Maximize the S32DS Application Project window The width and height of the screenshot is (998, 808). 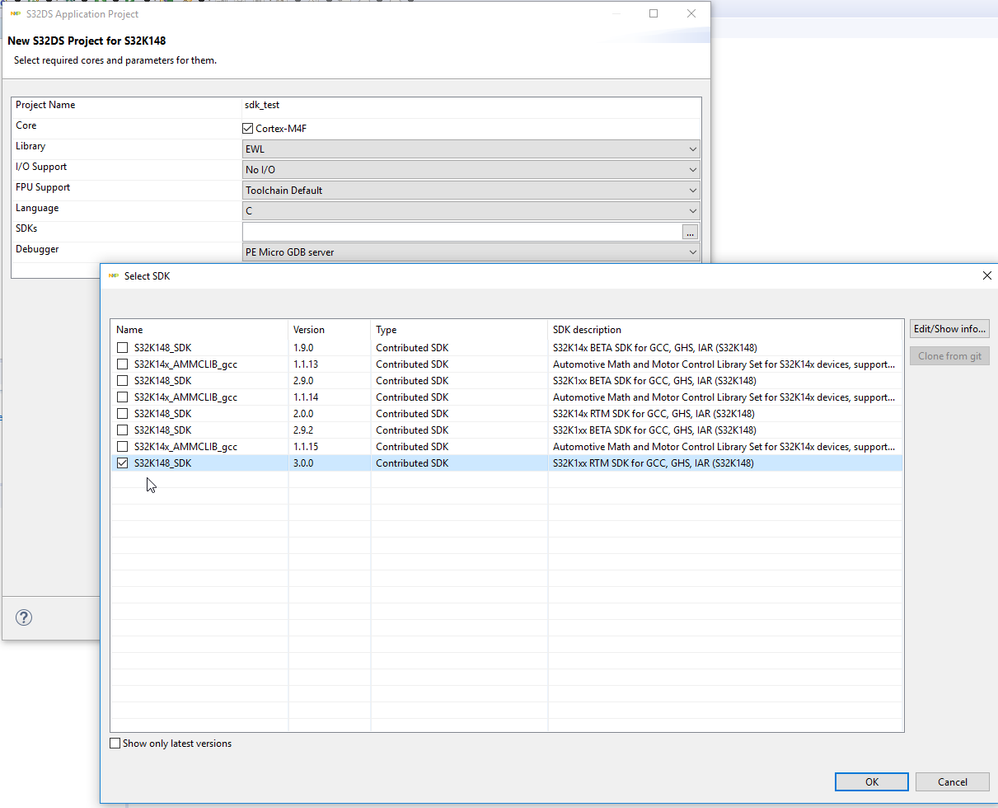tap(653, 13)
